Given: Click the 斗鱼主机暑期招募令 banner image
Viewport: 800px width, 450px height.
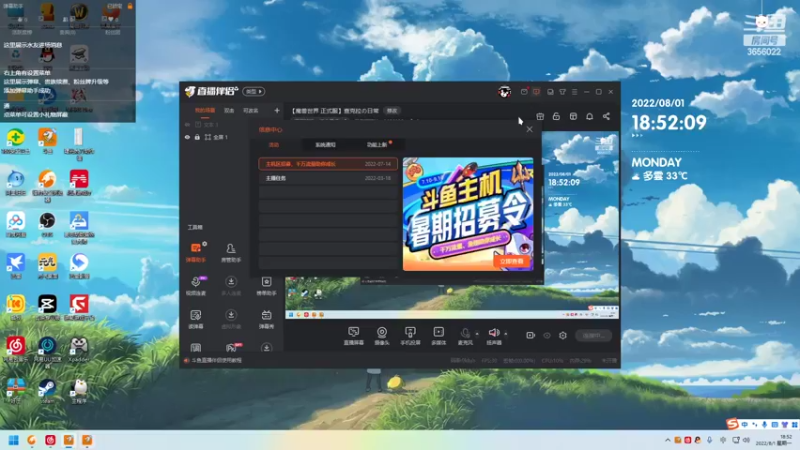Looking at the screenshot, I should [468, 214].
